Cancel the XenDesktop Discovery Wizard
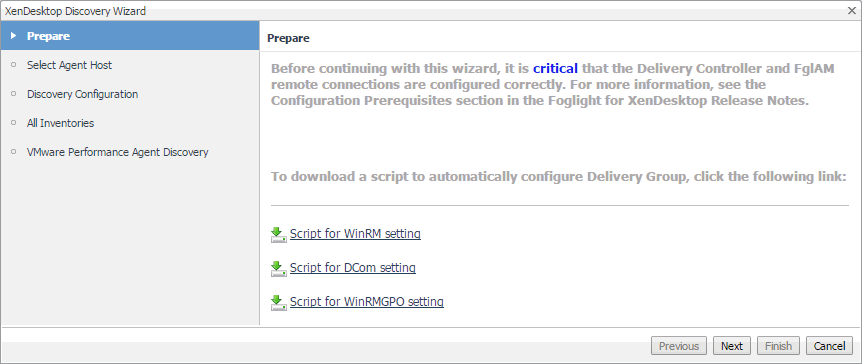 pyautogui.click(x=830, y=346)
